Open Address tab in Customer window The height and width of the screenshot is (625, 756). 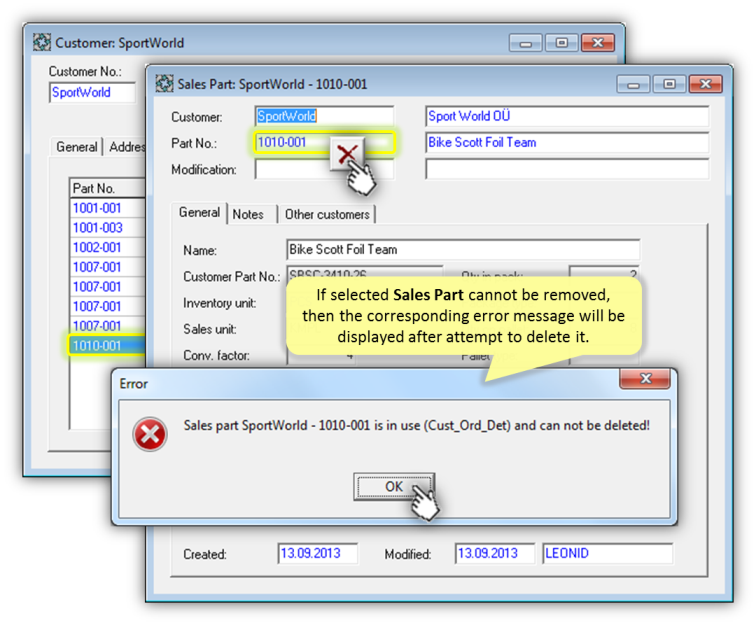[126, 147]
